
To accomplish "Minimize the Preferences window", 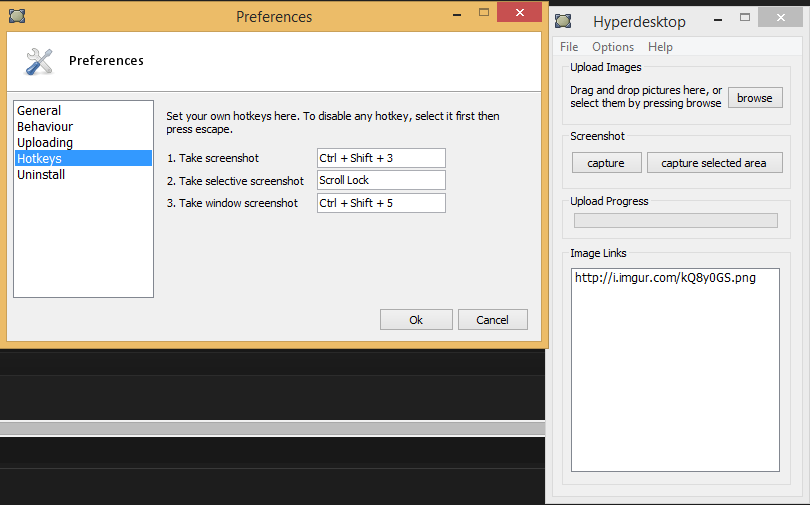I will pyautogui.click(x=457, y=14).
